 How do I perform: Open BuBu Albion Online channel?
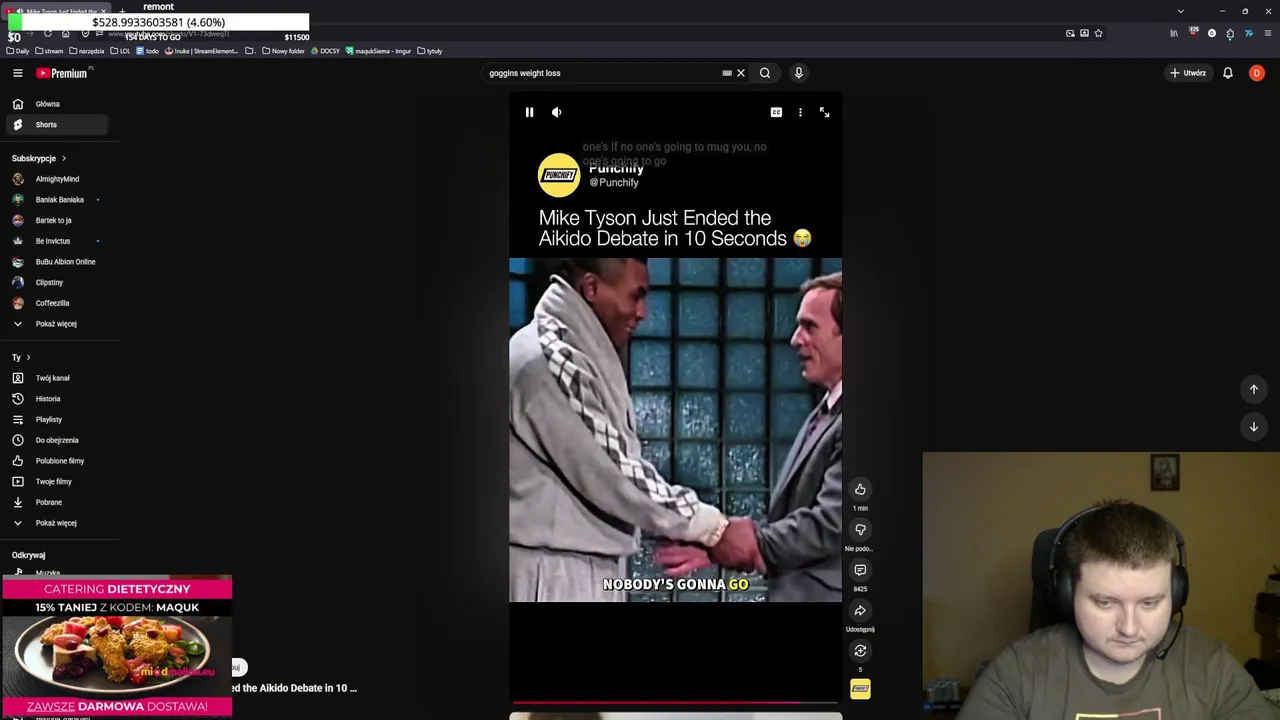coord(56,262)
